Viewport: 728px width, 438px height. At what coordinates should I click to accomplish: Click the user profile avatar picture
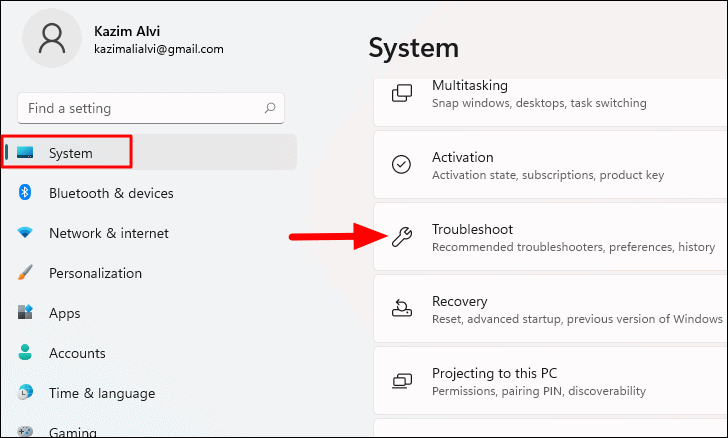click(x=52, y=38)
